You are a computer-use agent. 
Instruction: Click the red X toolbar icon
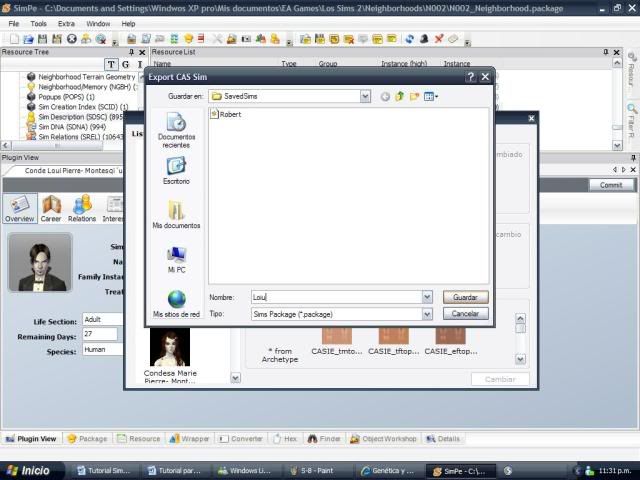pos(439,39)
